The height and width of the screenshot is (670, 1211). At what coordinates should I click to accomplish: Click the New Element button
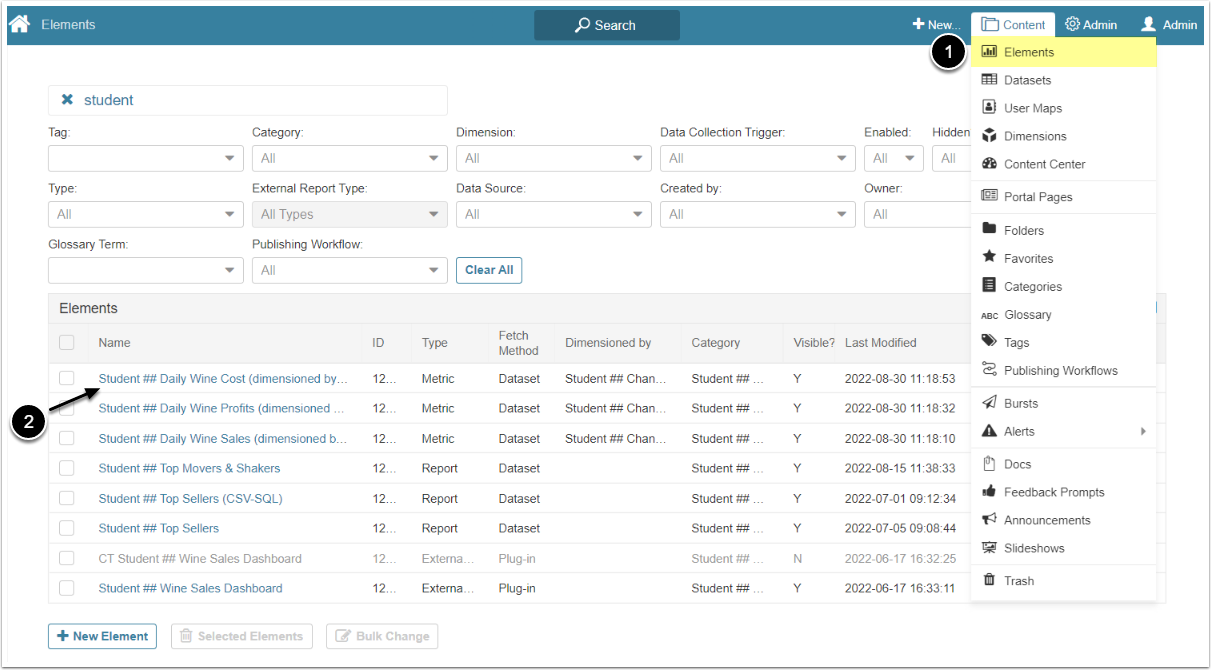[x=102, y=636]
